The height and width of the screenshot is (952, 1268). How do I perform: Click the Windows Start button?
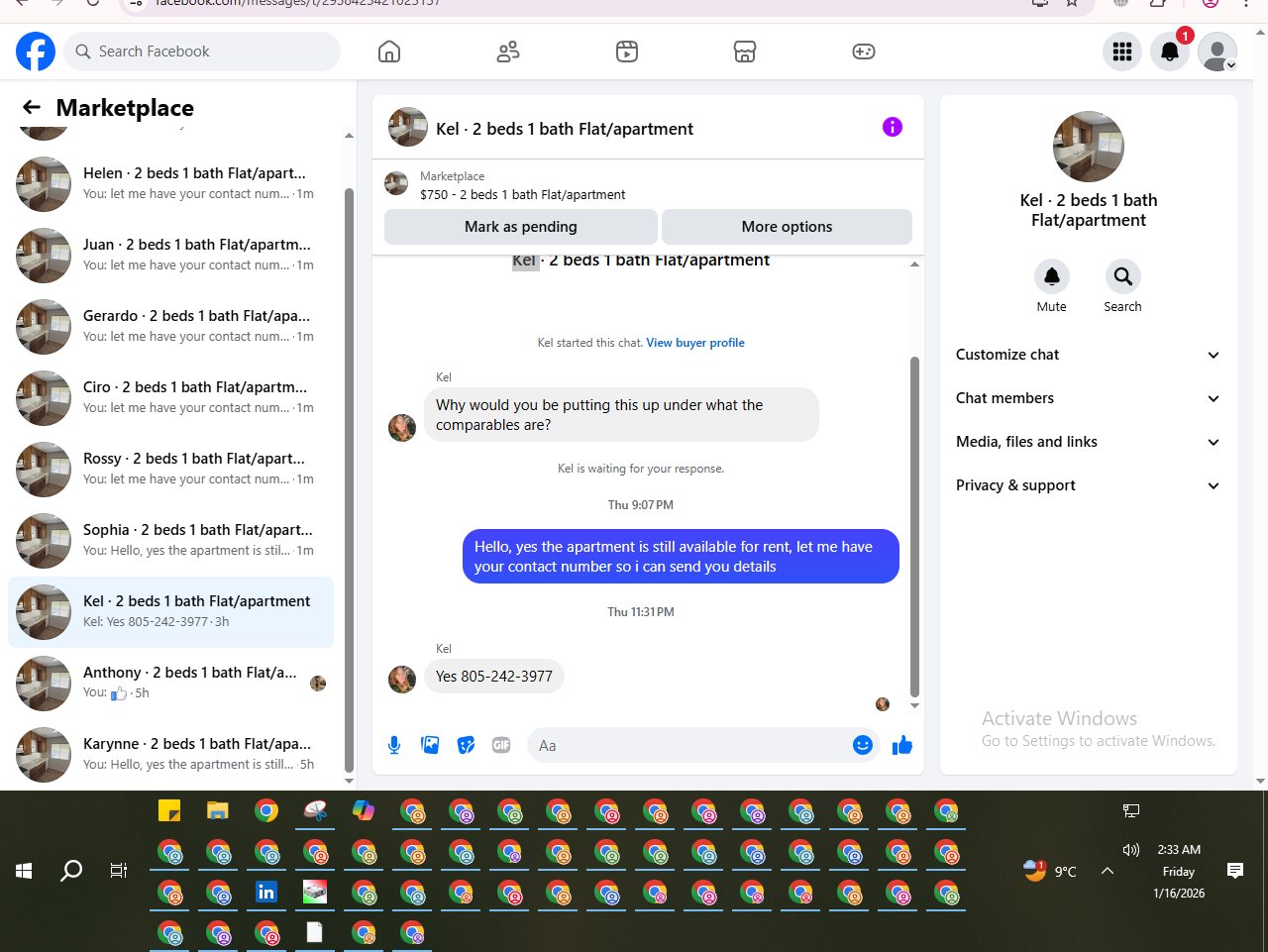[25, 871]
